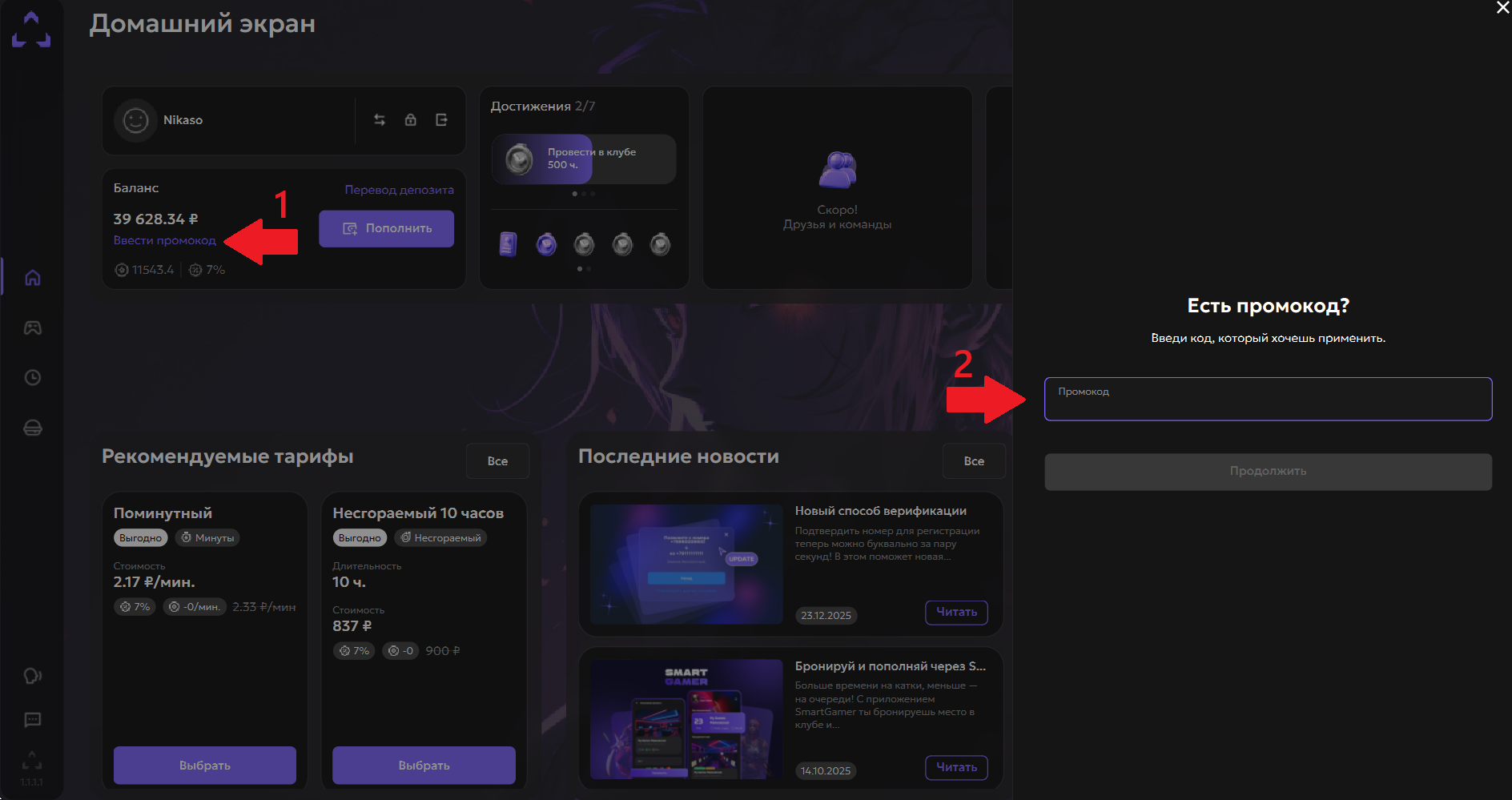Click the Достижения 2/7 heading
Viewport: 1512px width, 800px height.
point(542,106)
